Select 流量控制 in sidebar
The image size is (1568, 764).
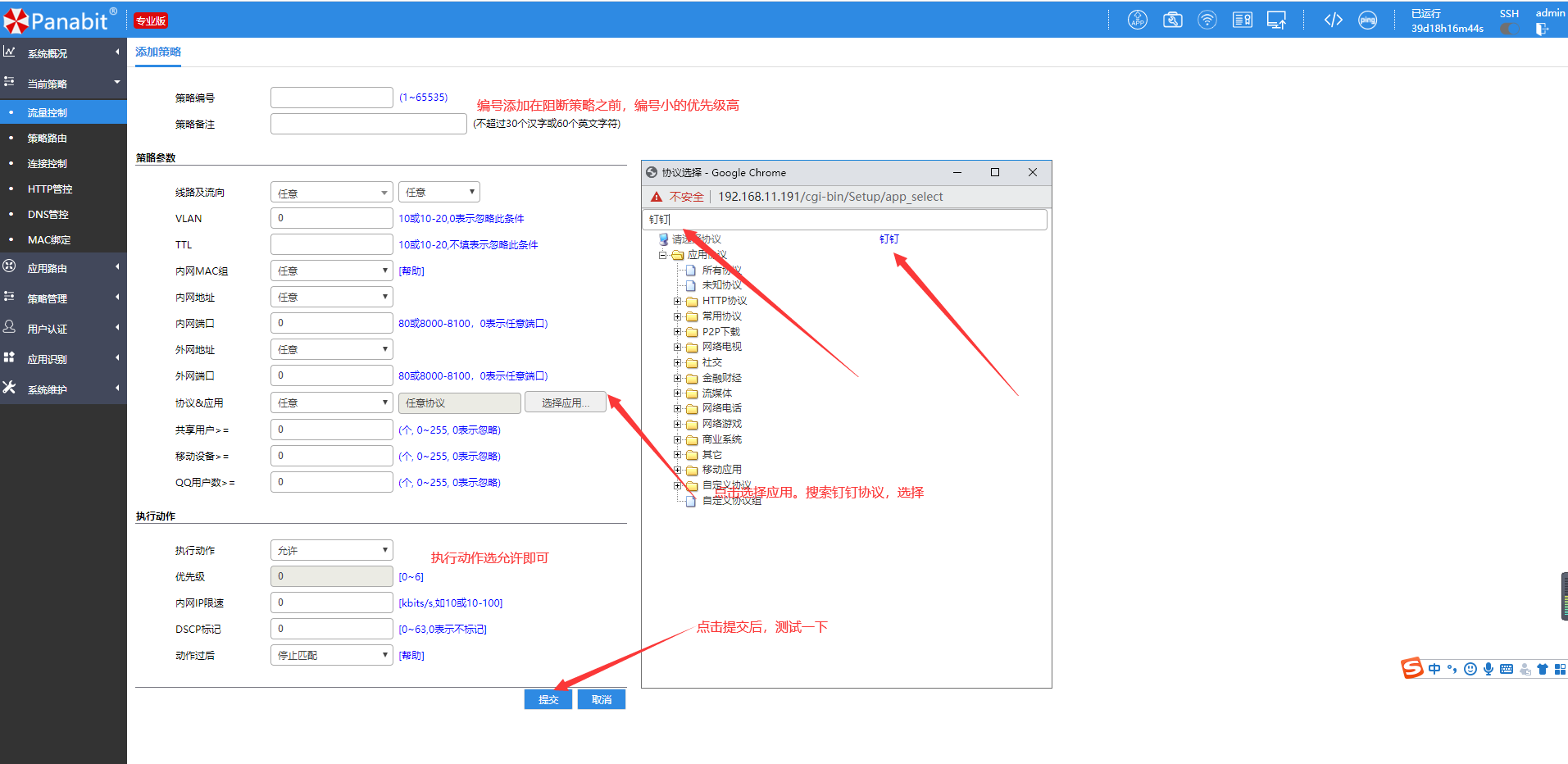[x=63, y=112]
